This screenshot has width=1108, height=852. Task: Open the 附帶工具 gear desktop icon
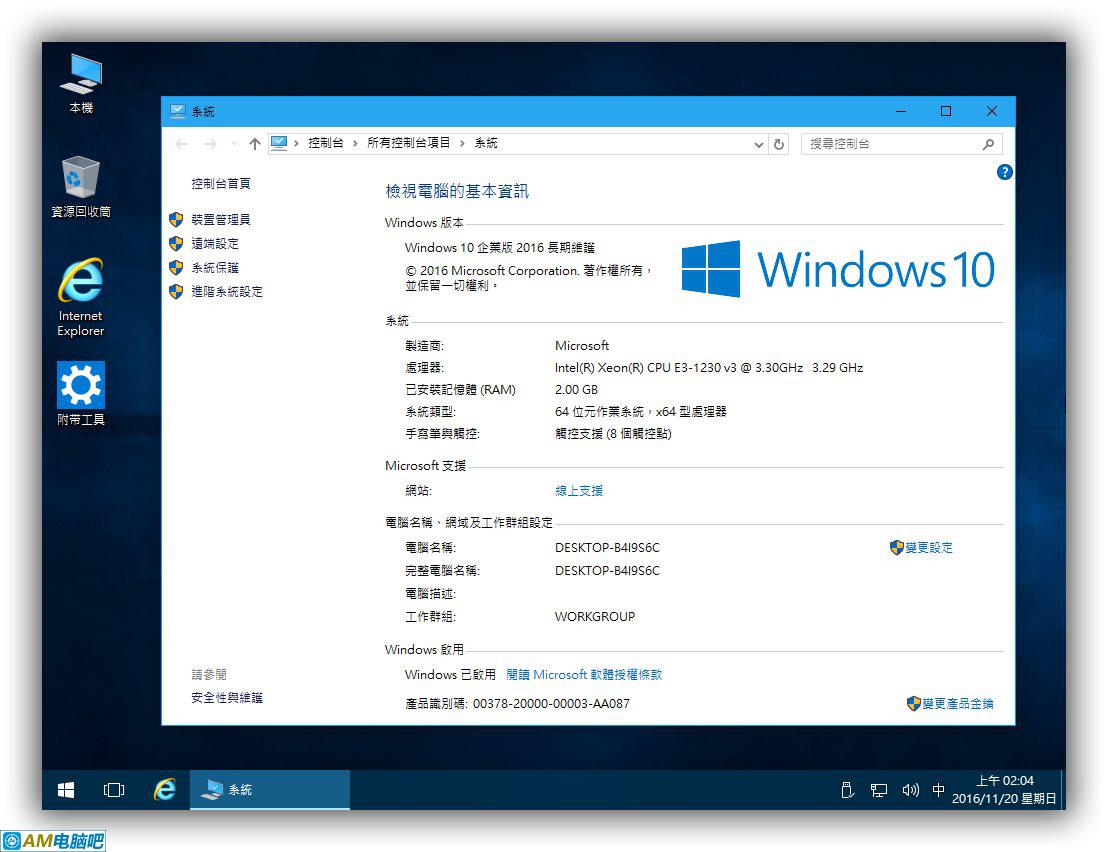81,394
